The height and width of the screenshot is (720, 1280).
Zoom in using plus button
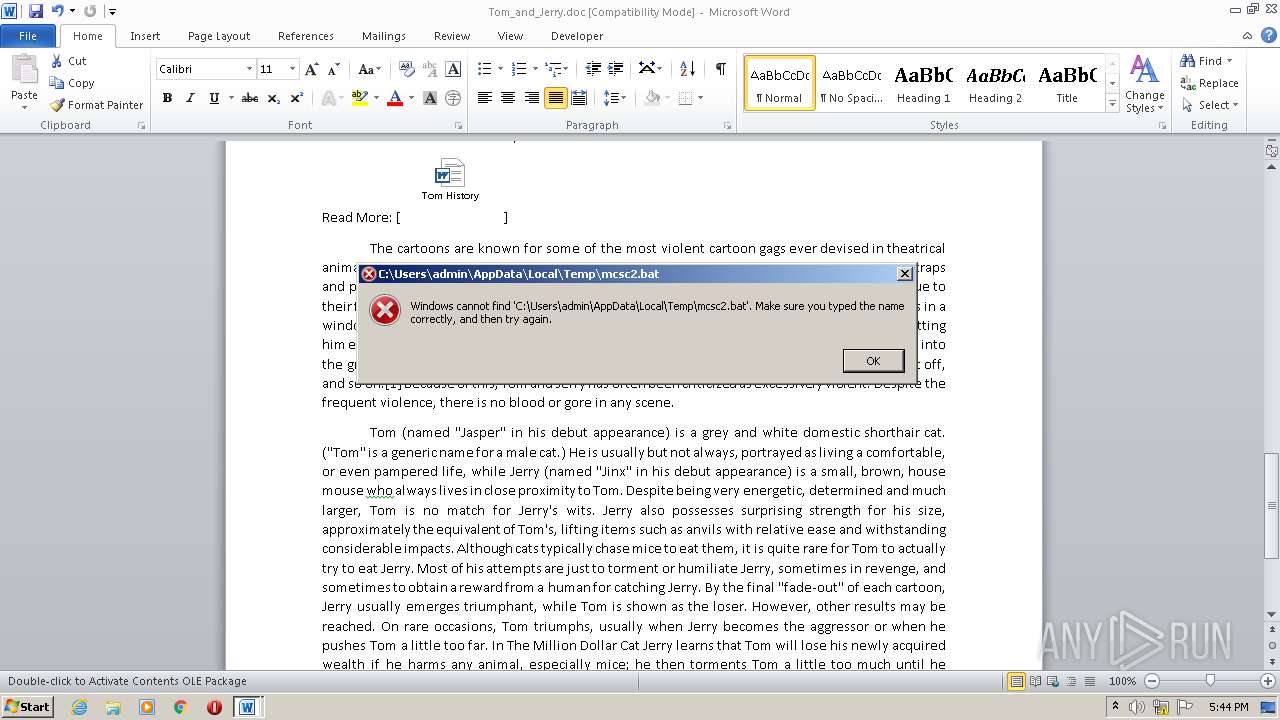(1270, 681)
